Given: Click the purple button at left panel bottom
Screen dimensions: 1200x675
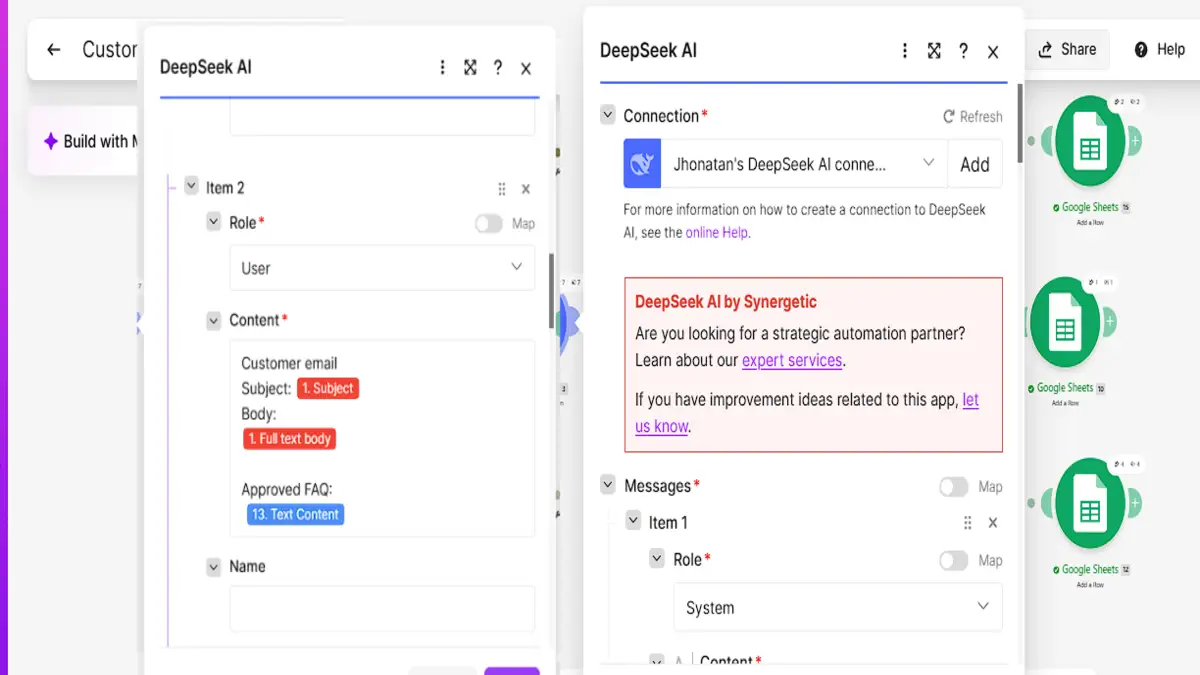Looking at the screenshot, I should pyautogui.click(x=512, y=671).
